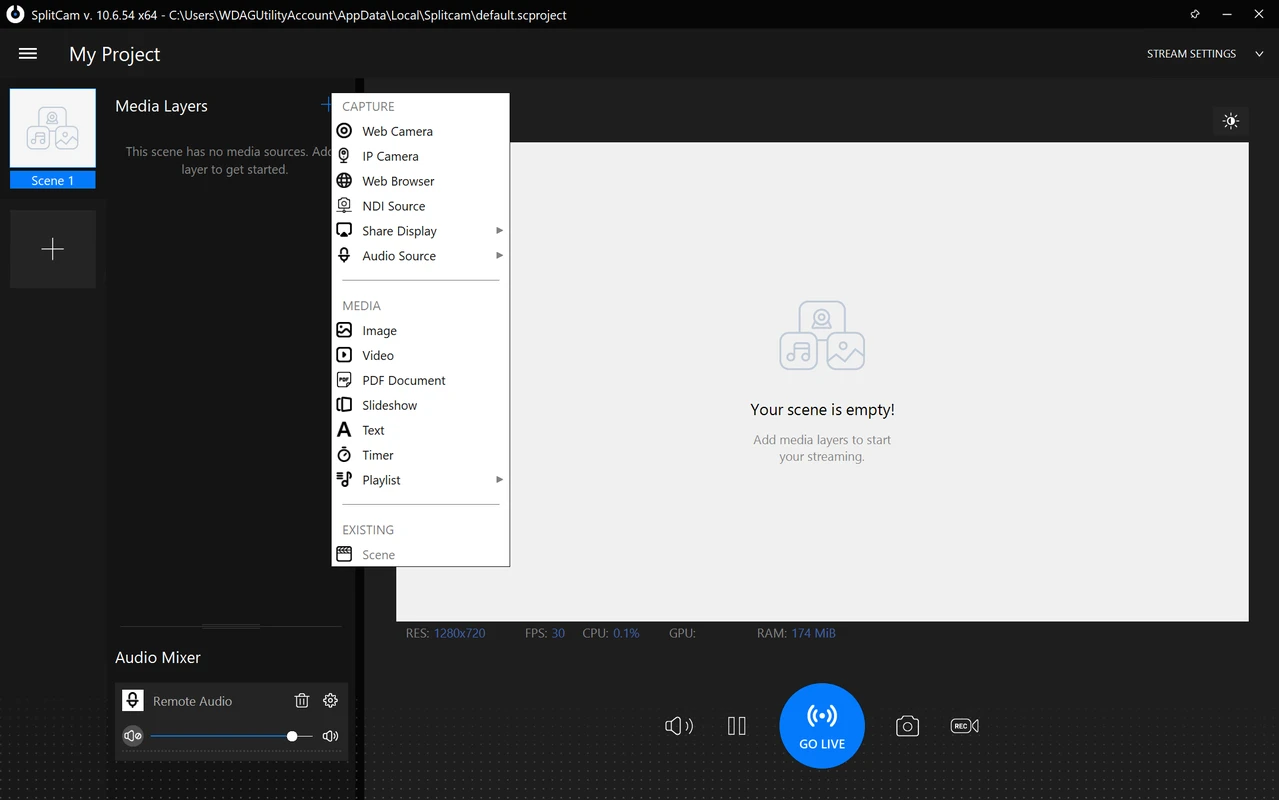The height and width of the screenshot is (800, 1279).
Task: Add a new scene with plus button
Action: (53, 249)
